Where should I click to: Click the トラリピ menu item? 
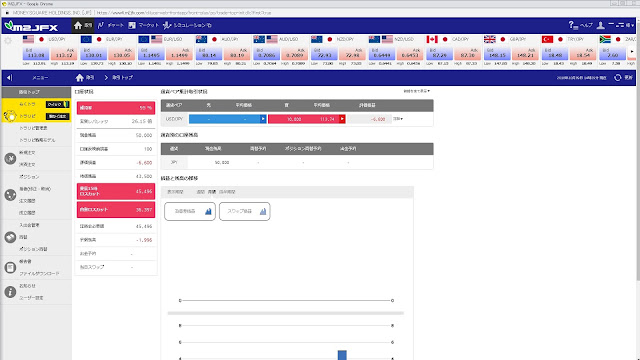pos(27,116)
